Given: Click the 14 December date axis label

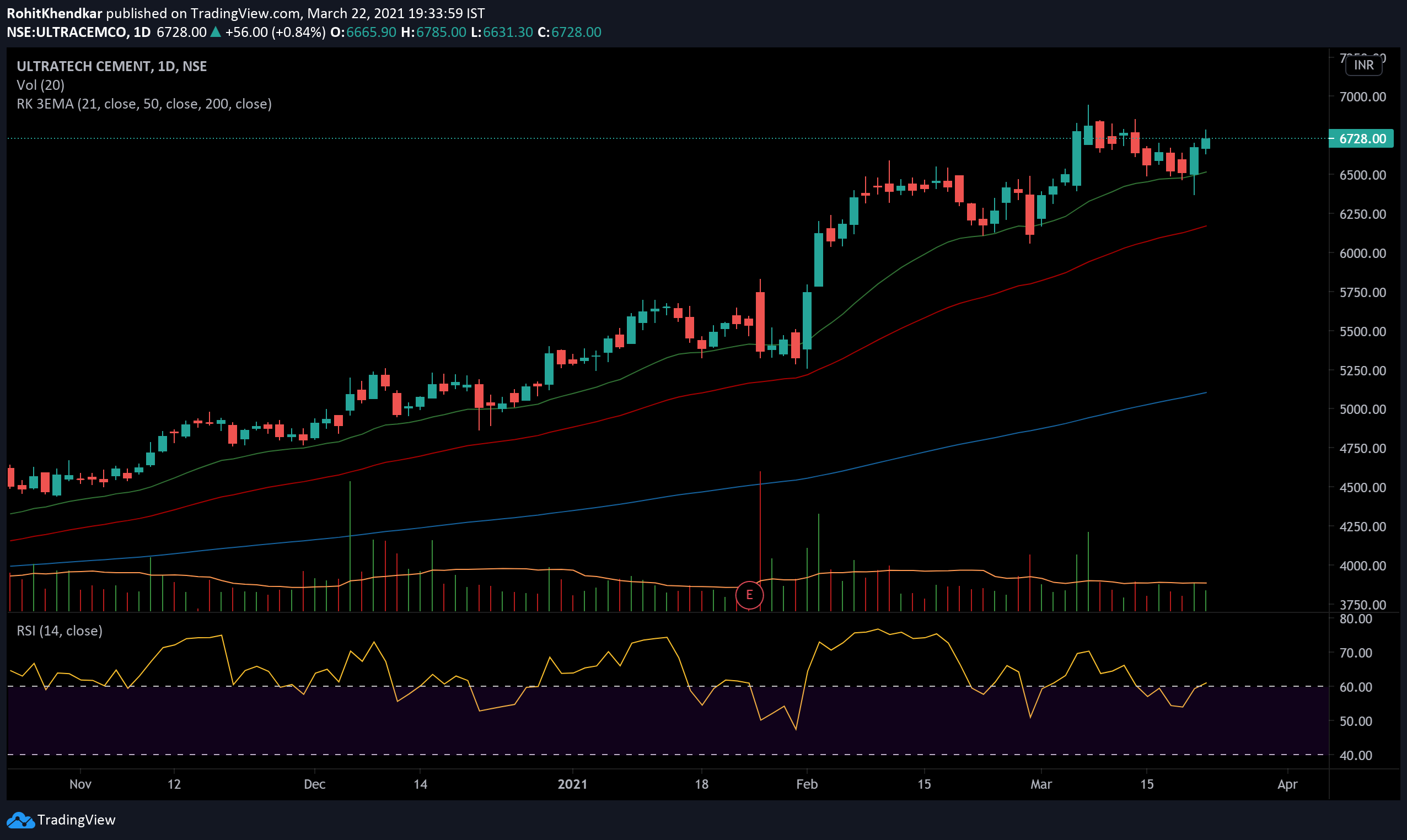Looking at the screenshot, I should pos(420,784).
